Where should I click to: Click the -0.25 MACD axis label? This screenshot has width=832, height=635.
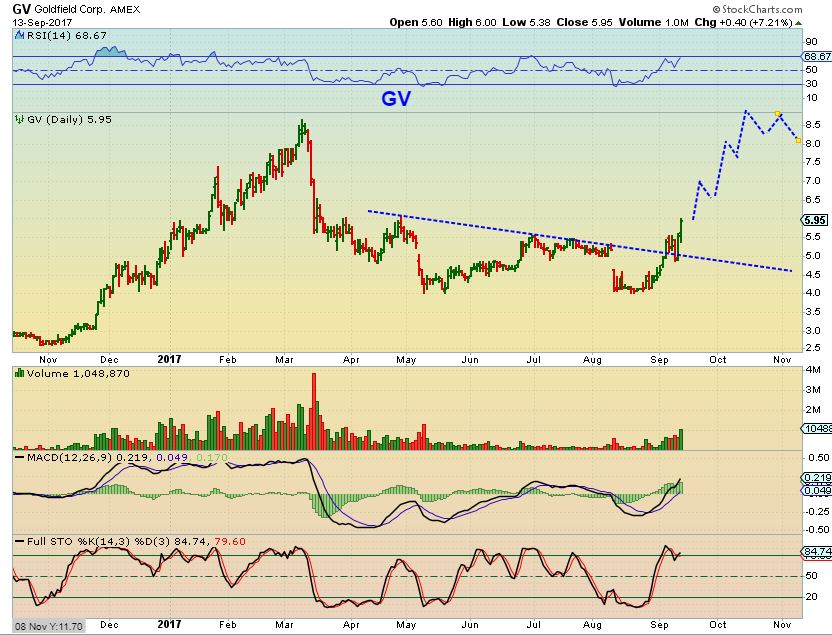click(x=817, y=511)
